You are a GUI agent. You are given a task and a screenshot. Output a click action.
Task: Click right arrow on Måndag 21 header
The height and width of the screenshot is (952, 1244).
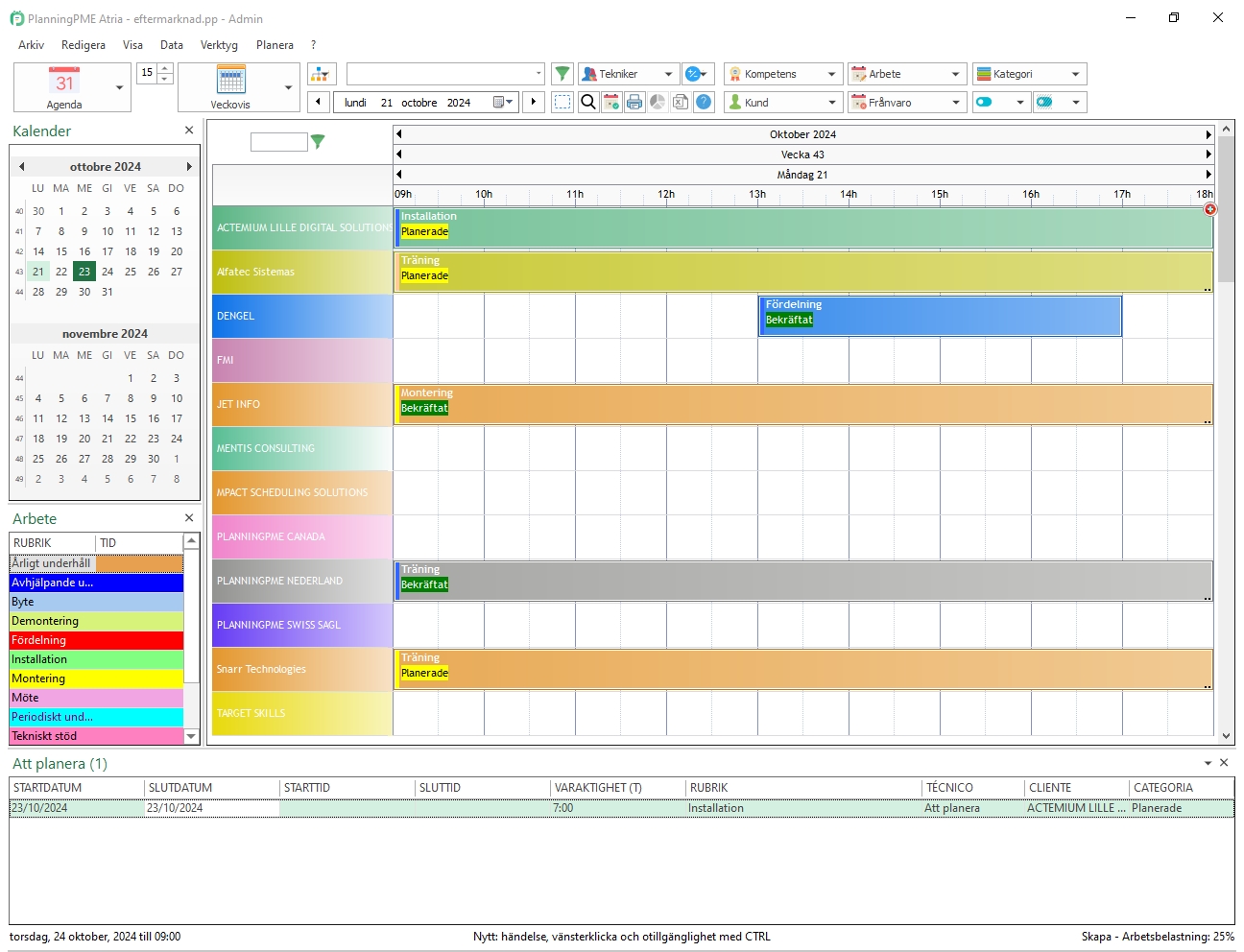click(1208, 175)
